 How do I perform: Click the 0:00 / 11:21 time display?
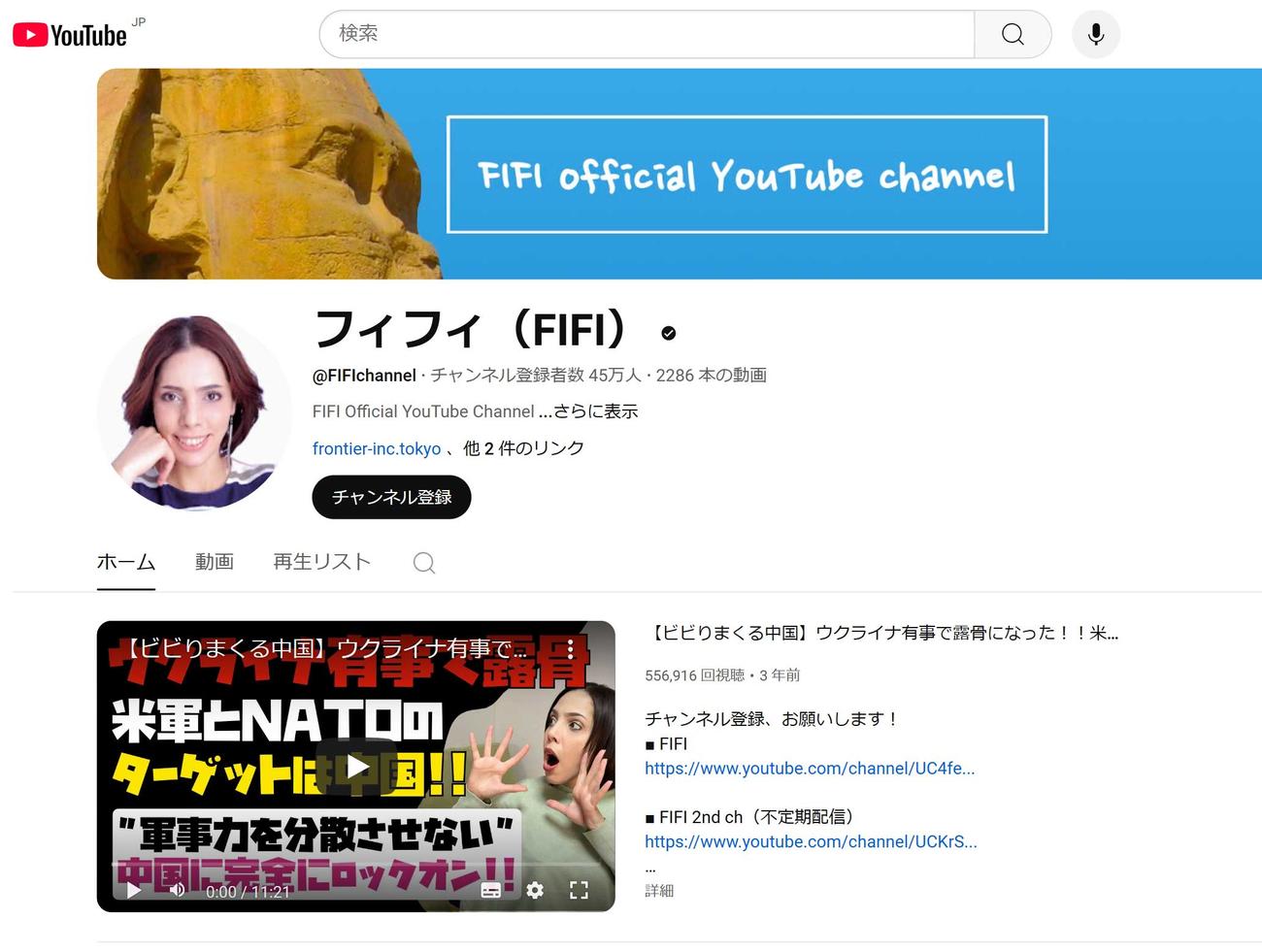248,892
